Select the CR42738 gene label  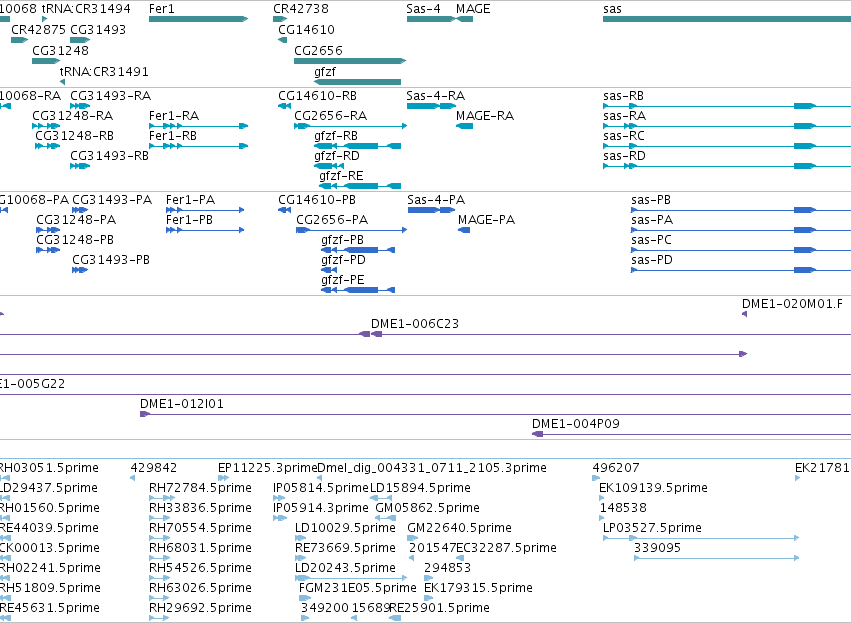point(301,9)
